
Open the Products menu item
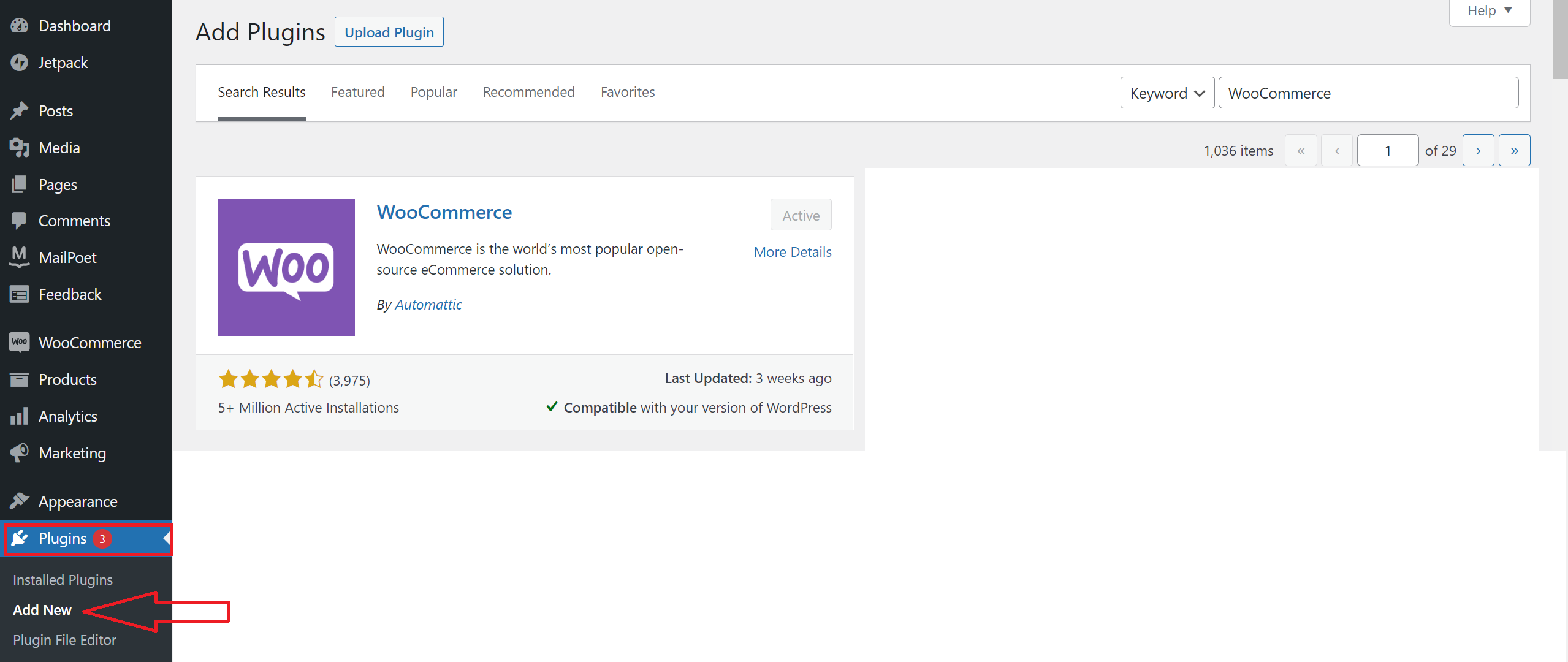coord(86,379)
